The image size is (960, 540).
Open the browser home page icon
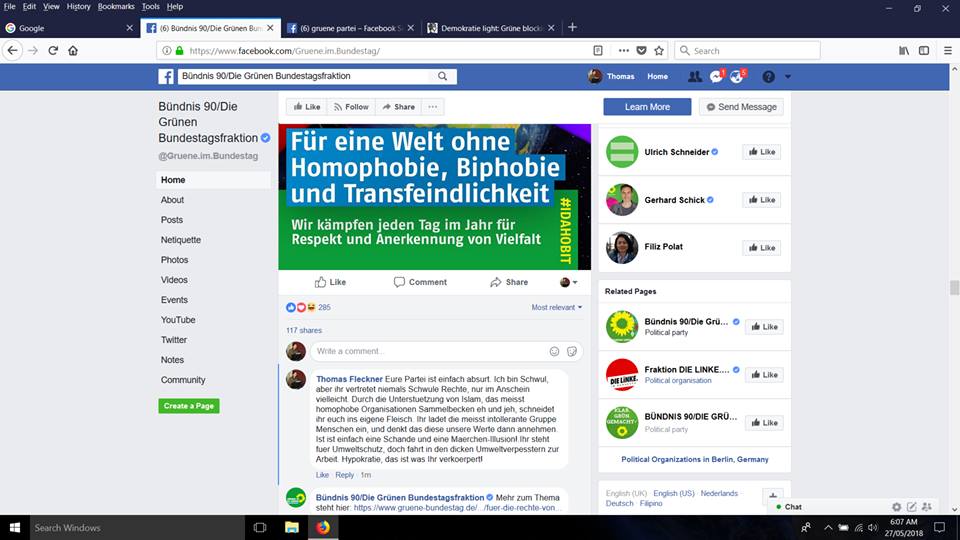pos(73,51)
